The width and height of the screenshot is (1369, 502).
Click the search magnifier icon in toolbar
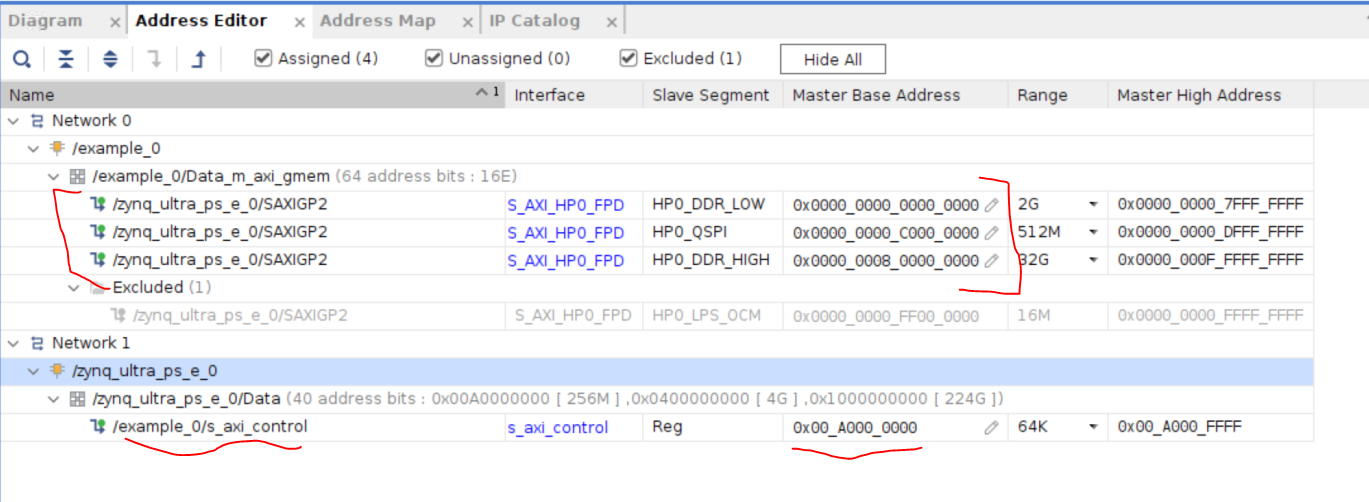tap(22, 59)
